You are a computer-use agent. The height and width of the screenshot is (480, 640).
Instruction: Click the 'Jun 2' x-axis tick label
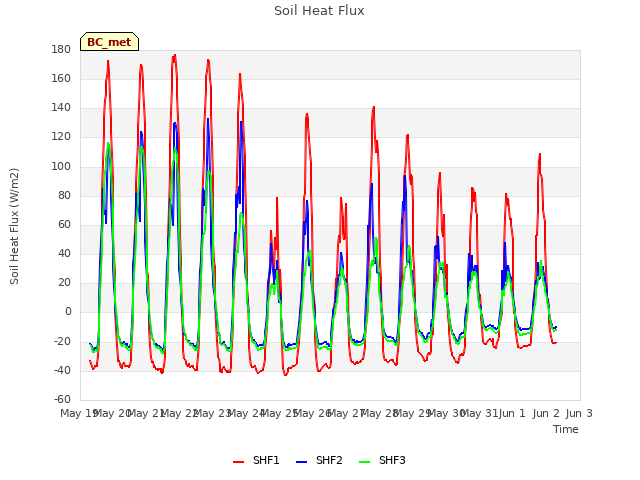pos(546,413)
